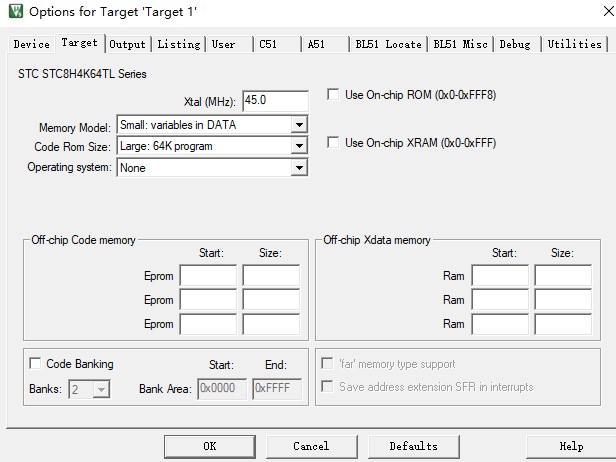
Task: Enable Use On-chip XRAM checkbox
Action: (333, 142)
